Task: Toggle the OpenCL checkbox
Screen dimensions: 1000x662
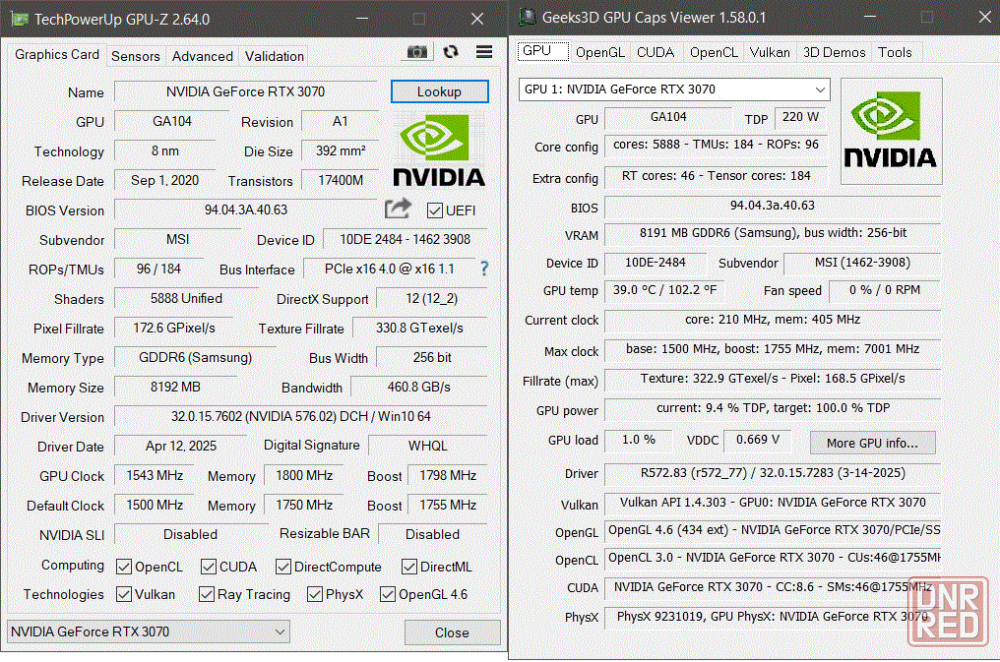Action: pos(124,567)
